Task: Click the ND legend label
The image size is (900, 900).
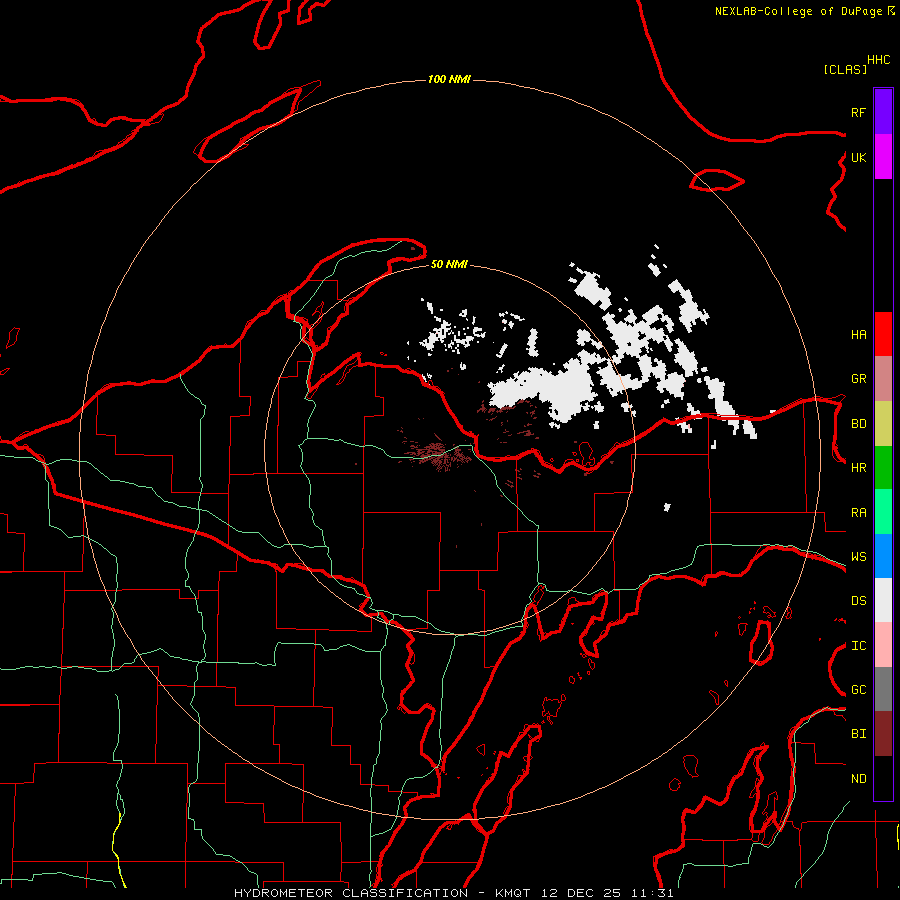Action: click(x=858, y=779)
